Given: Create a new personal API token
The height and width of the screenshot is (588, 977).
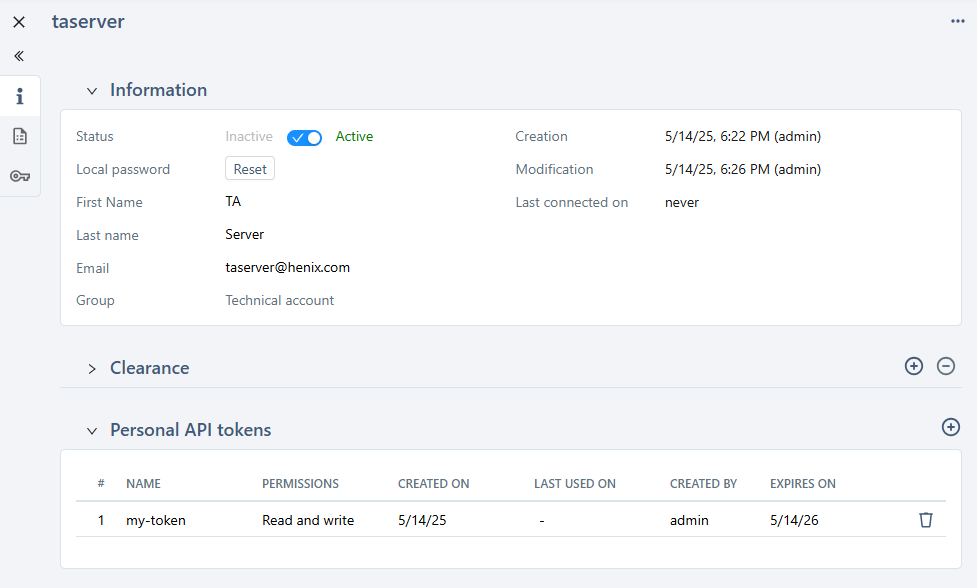Looking at the screenshot, I should 950,427.
